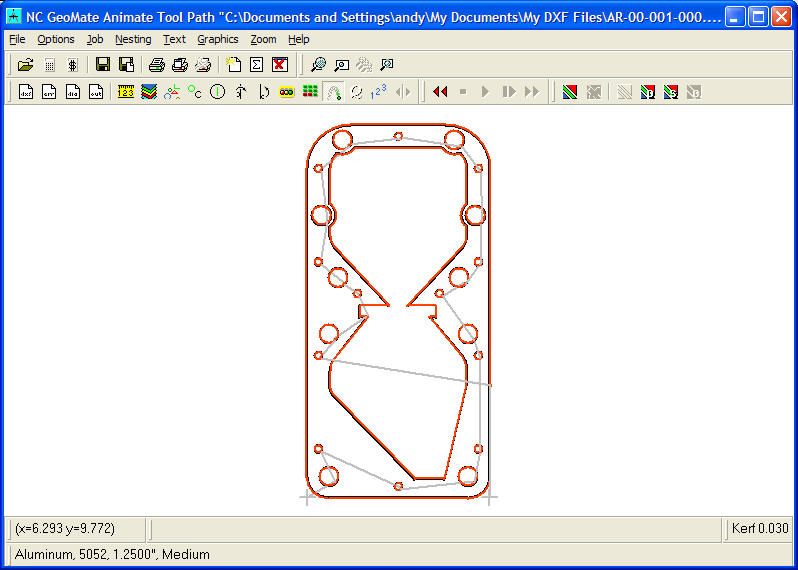Select the zoom magnifier tool
Screen dimensions: 798x570
[318, 65]
